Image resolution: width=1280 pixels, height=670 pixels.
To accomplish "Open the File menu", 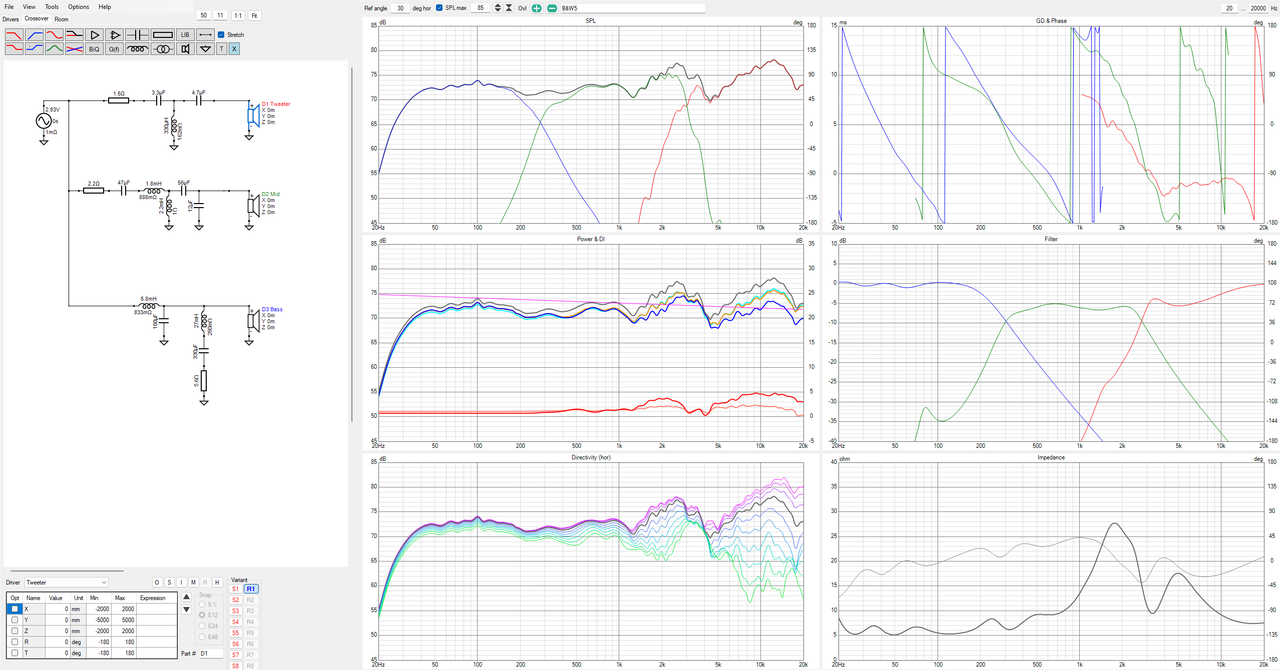I will click(x=9, y=7).
